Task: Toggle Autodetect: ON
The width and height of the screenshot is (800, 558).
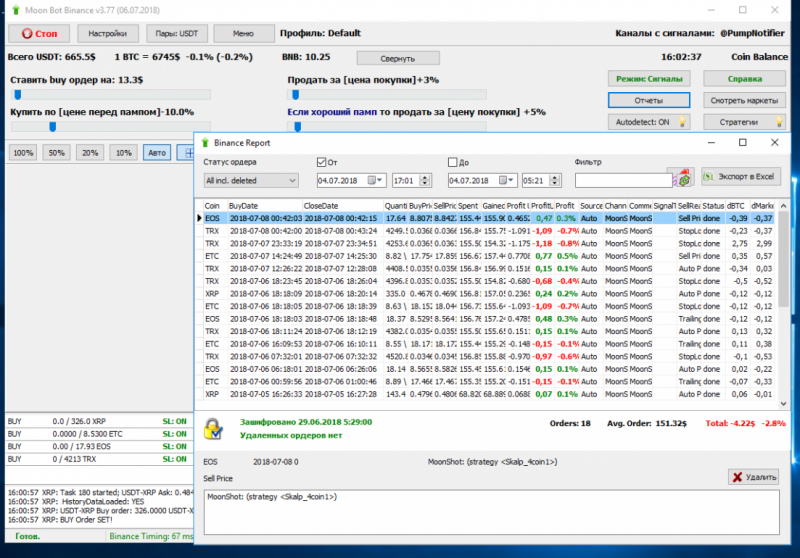Action: click(648, 122)
